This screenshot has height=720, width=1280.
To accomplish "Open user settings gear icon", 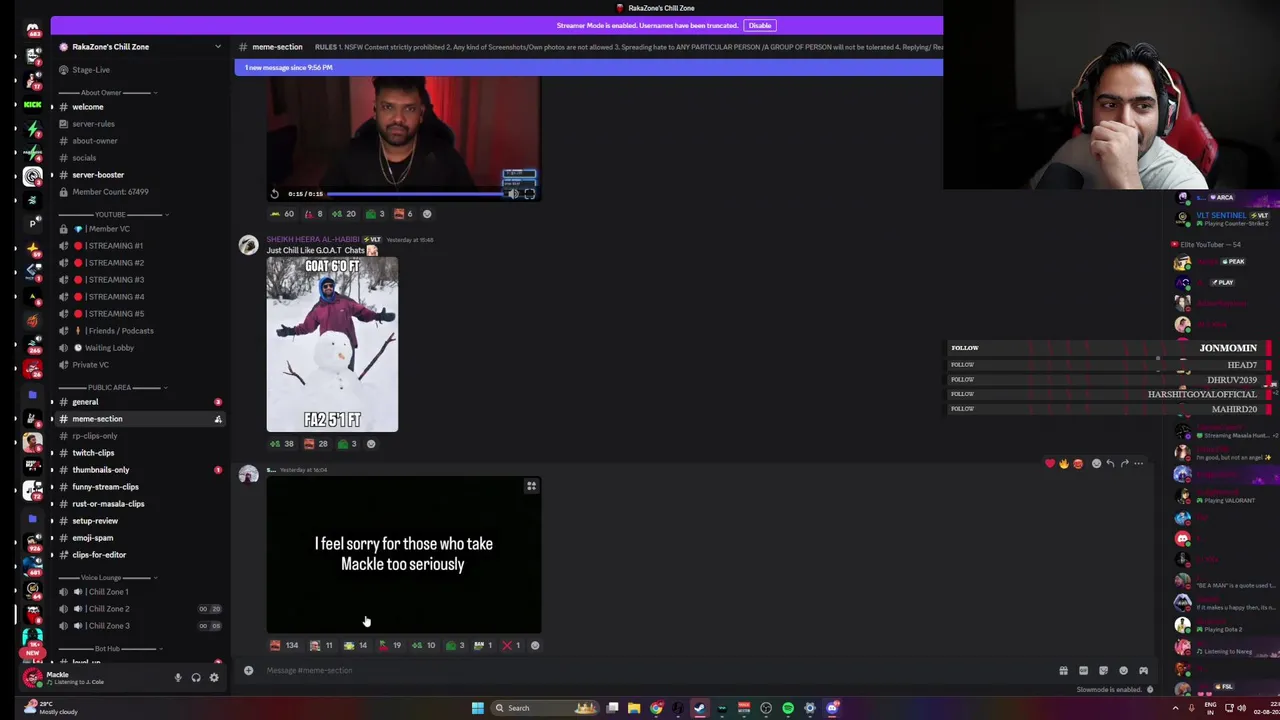I will click(x=214, y=677).
